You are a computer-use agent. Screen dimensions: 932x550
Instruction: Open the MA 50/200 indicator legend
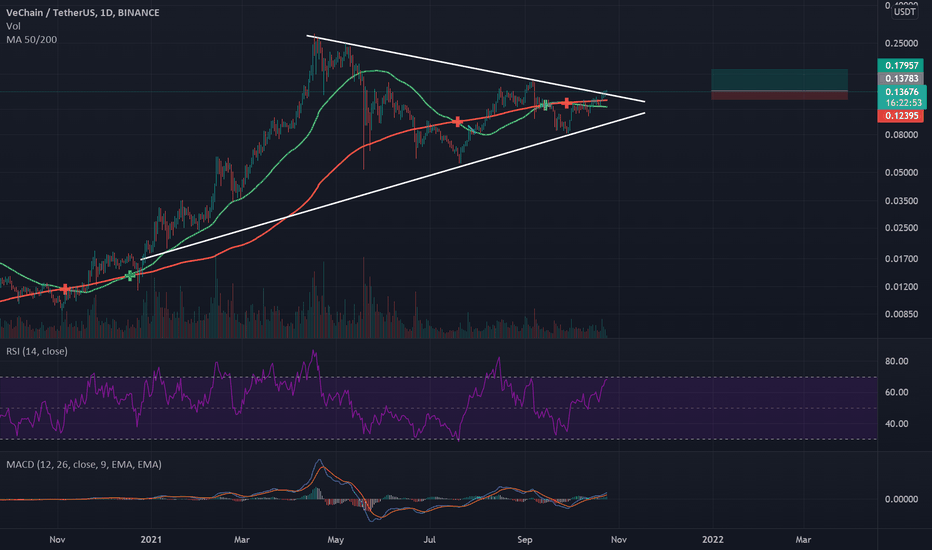click(32, 40)
